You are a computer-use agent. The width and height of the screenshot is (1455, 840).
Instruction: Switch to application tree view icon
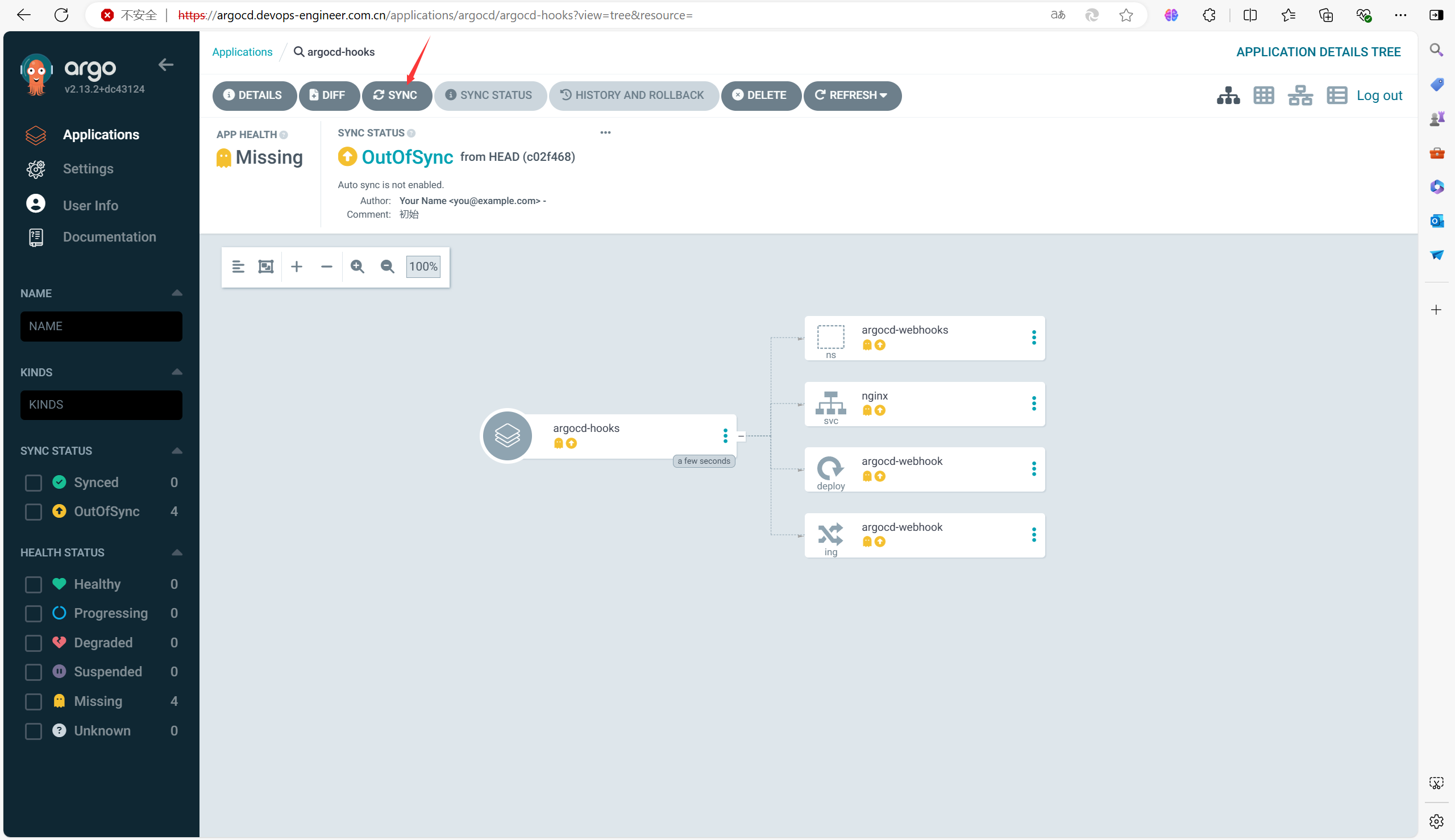[x=1228, y=95]
